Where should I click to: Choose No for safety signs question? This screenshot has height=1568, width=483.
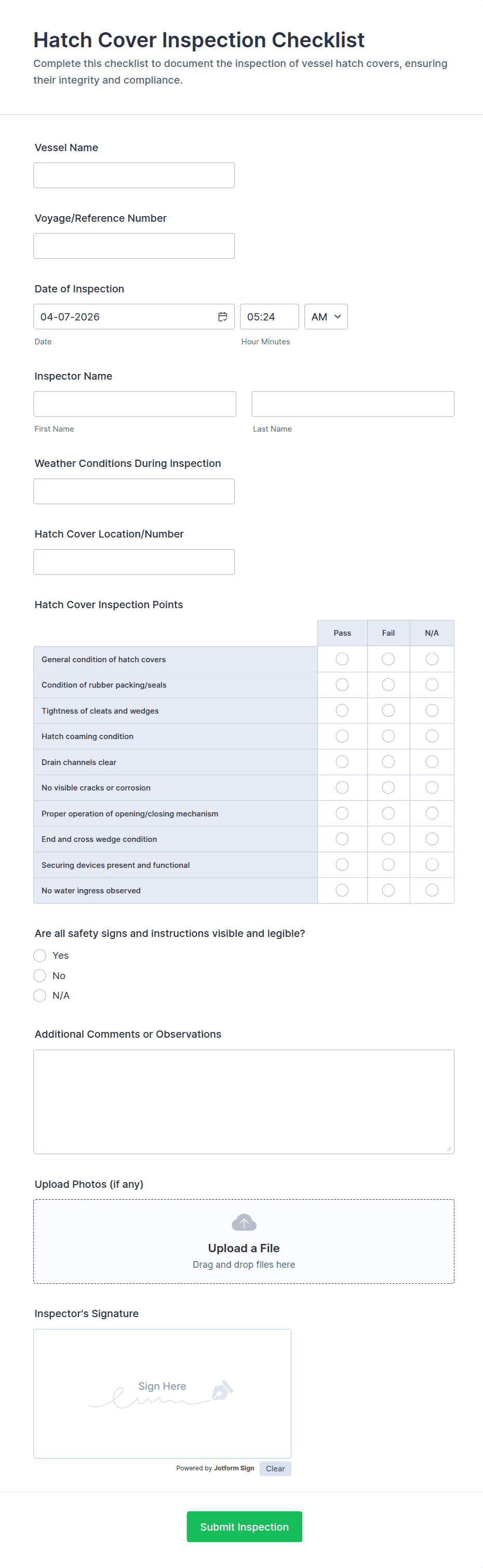point(40,976)
